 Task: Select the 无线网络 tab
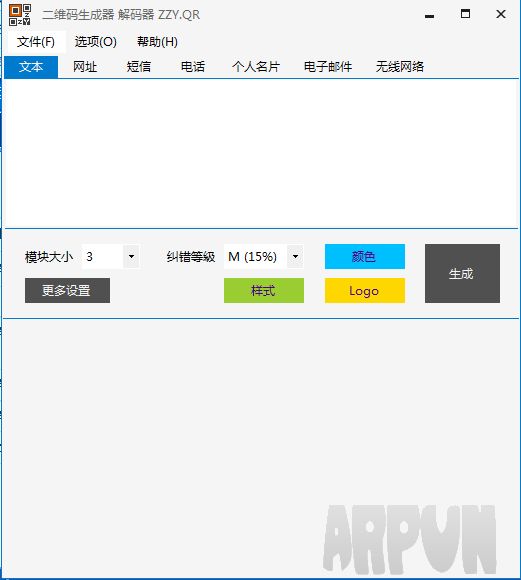coord(400,67)
